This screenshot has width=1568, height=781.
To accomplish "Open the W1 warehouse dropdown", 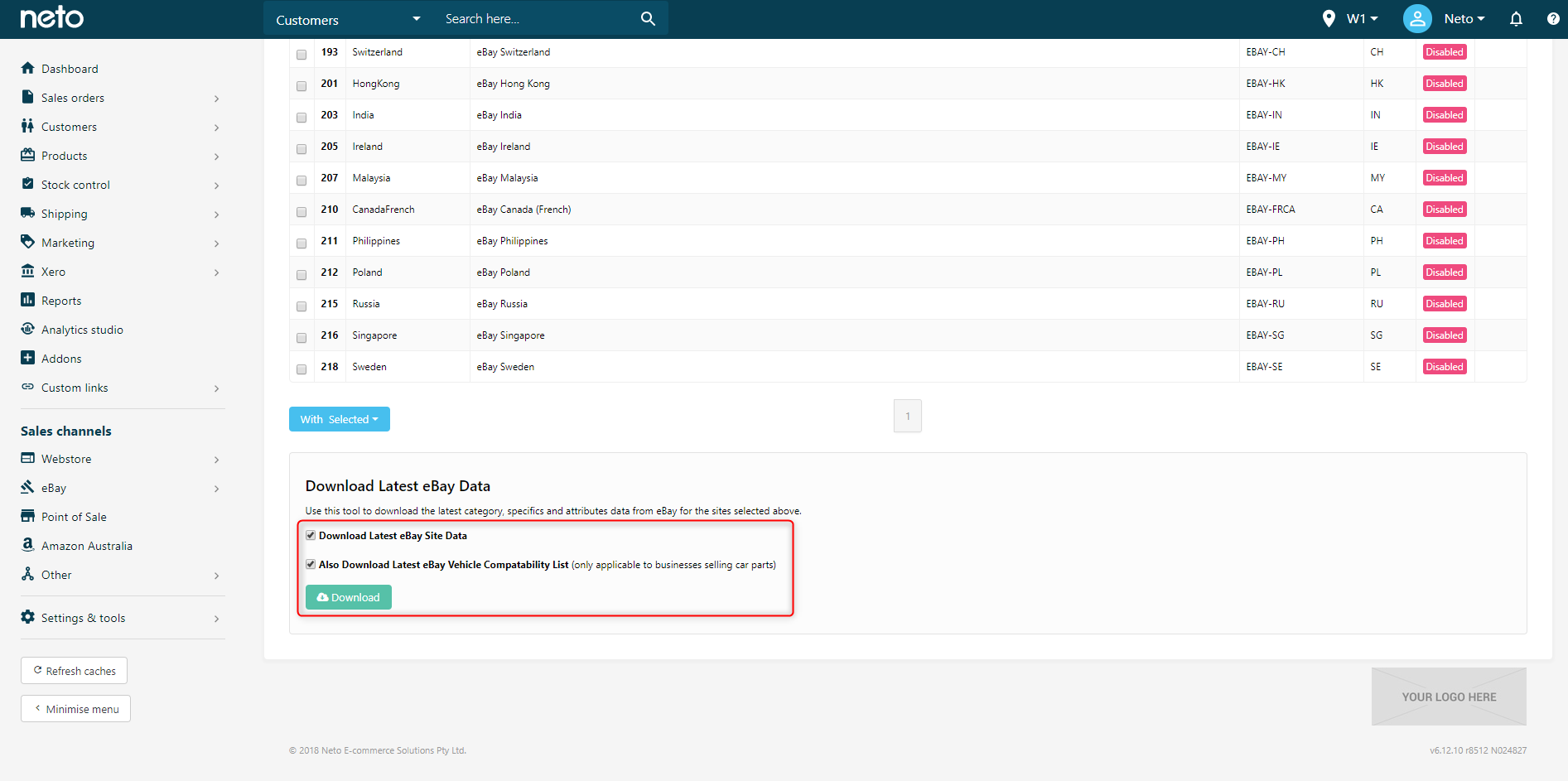I will click(1363, 18).
